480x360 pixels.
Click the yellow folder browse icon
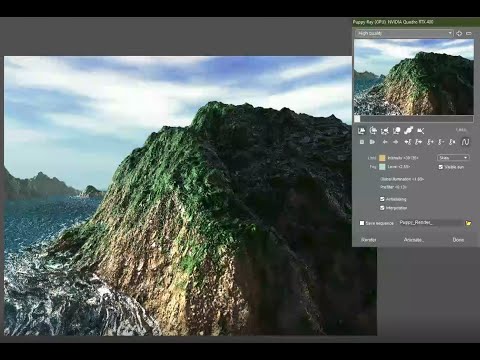pyautogui.click(x=468, y=223)
